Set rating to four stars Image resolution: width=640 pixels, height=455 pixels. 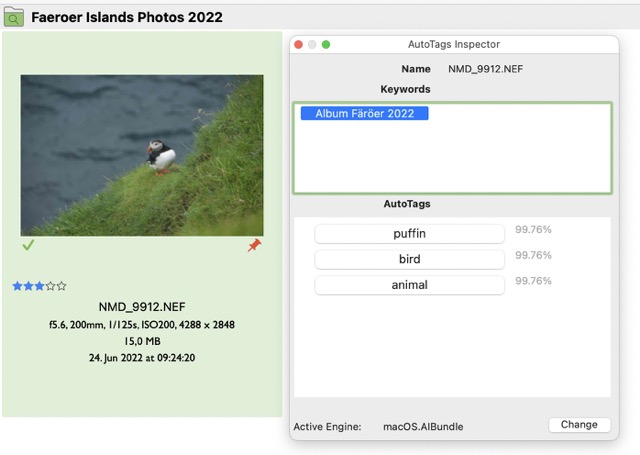pyautogui.click(x=50, y=286)
